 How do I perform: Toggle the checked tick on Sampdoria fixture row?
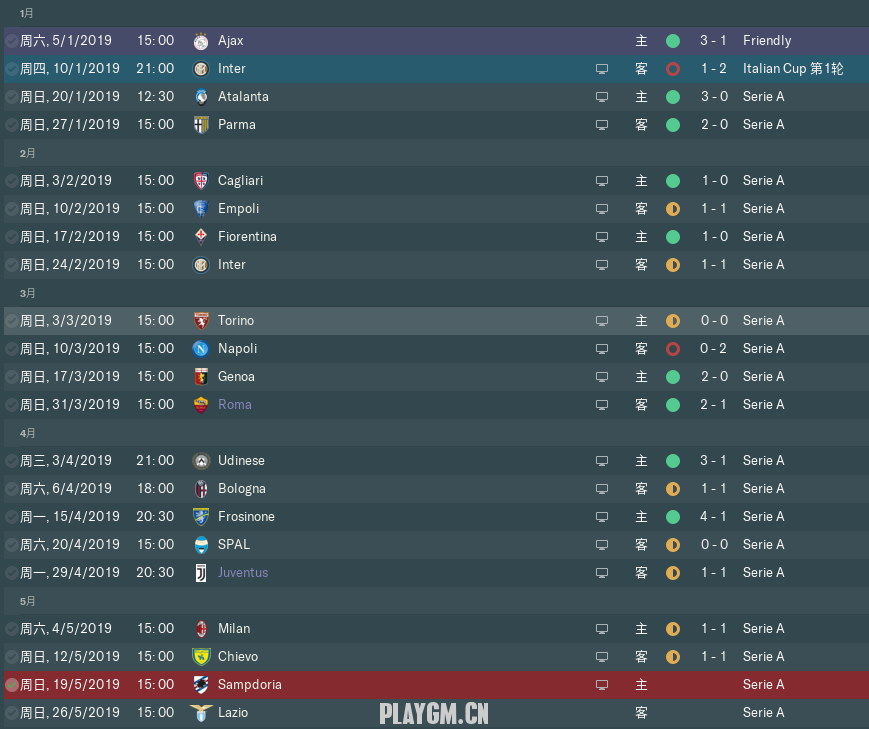pyautogui.click(x=12, y=685)
